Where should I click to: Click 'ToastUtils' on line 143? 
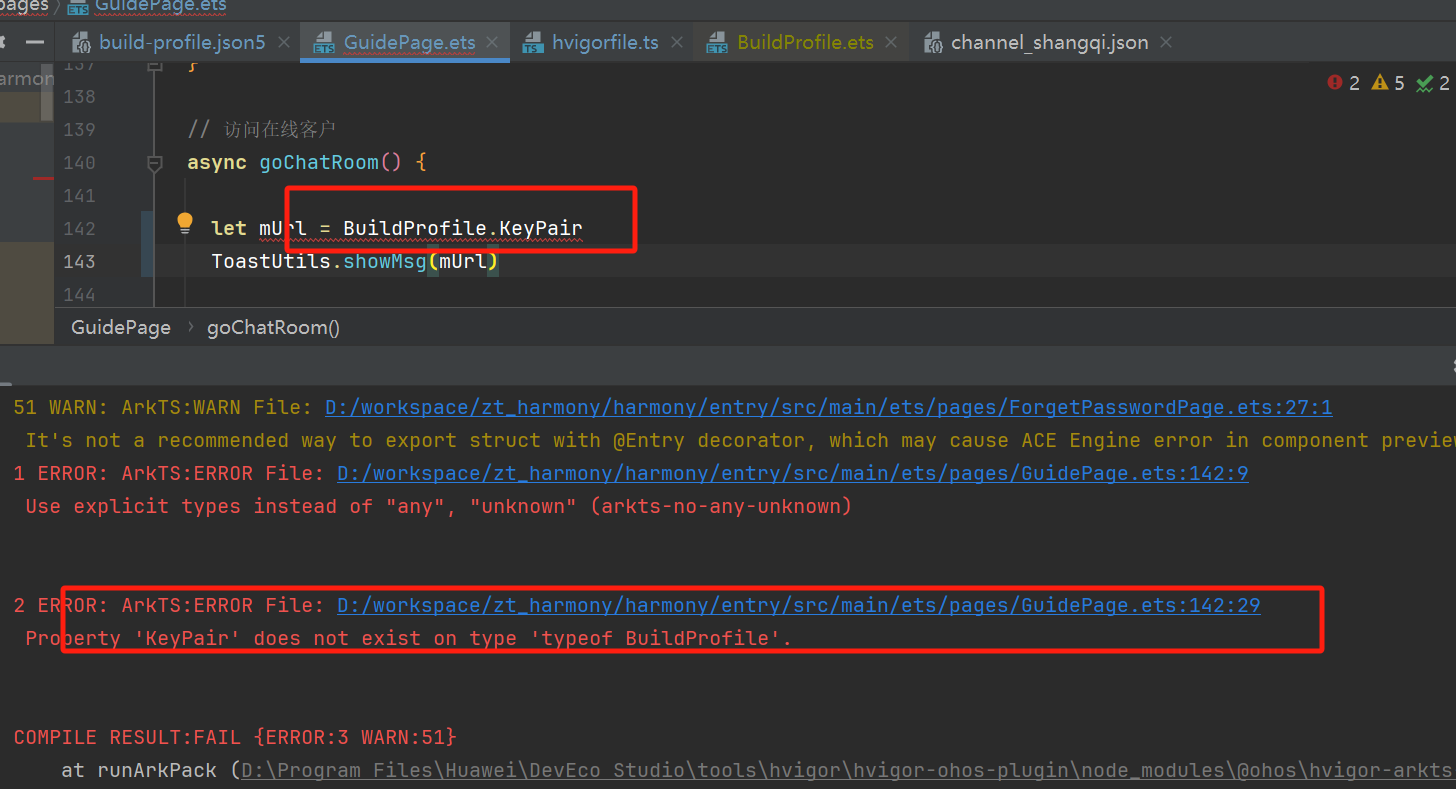[x=271, y=262]
